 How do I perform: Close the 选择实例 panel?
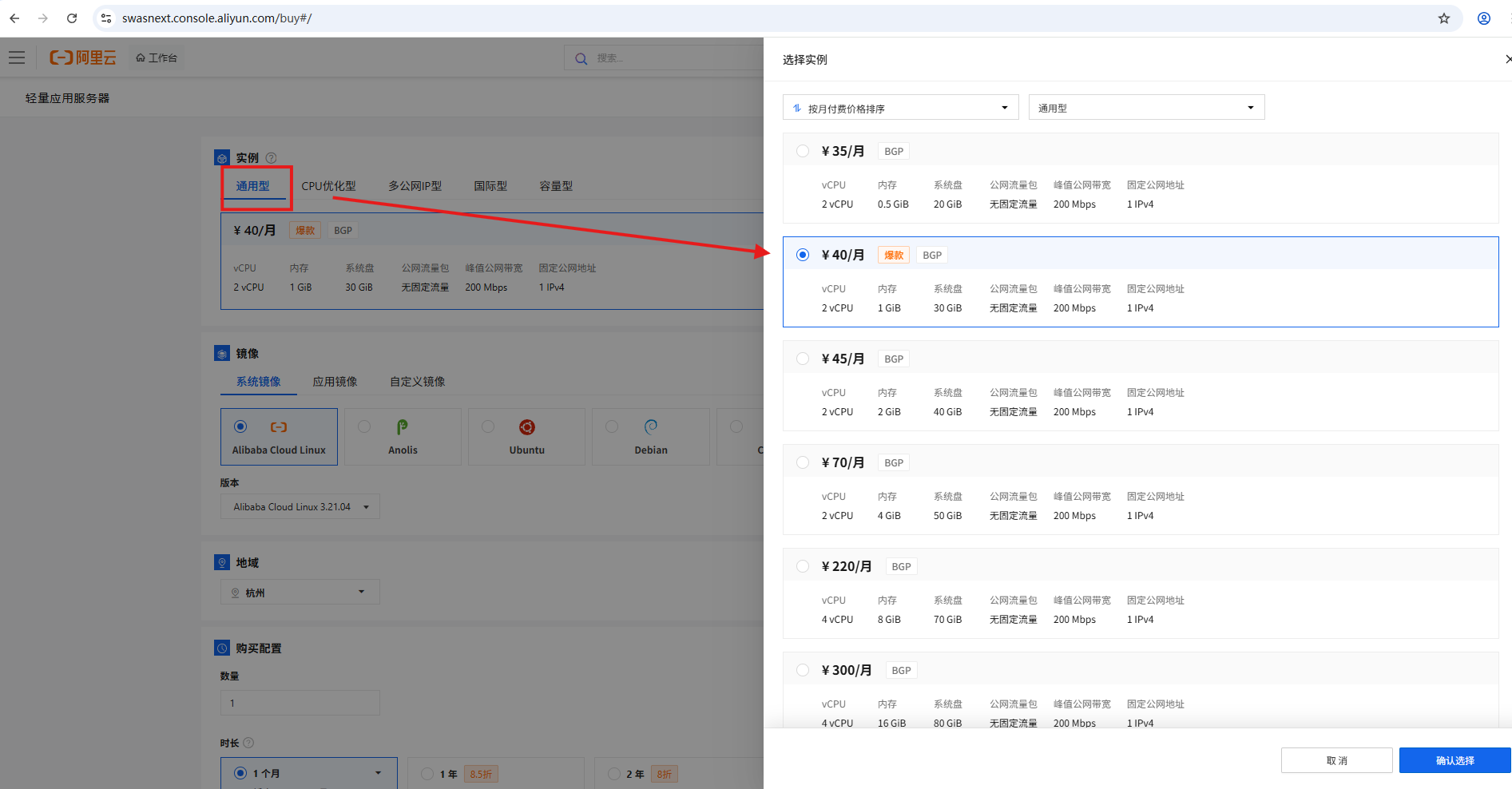[1507, 59]
